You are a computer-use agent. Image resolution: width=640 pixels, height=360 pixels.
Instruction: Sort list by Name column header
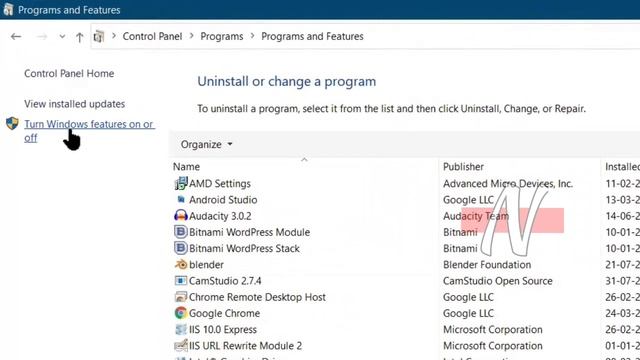186,167
